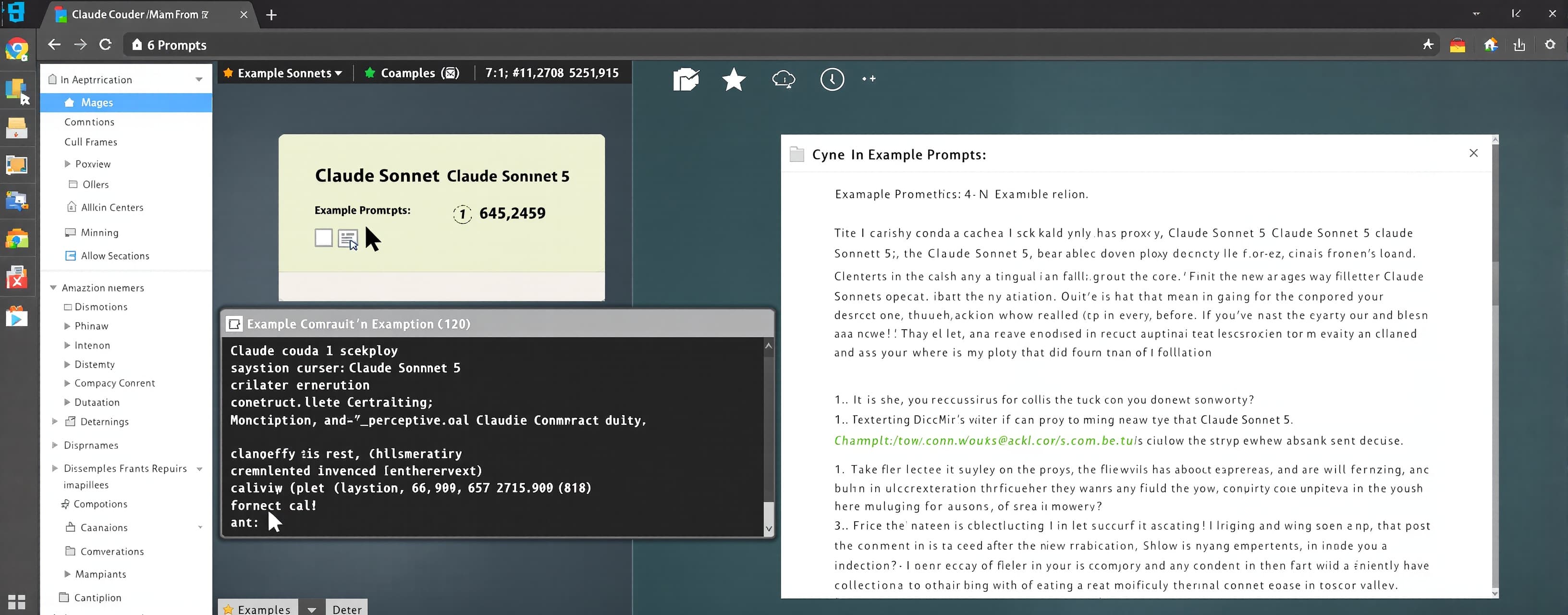Open the home extension icon
The image size is (1568, 615).
[1490, 45]
